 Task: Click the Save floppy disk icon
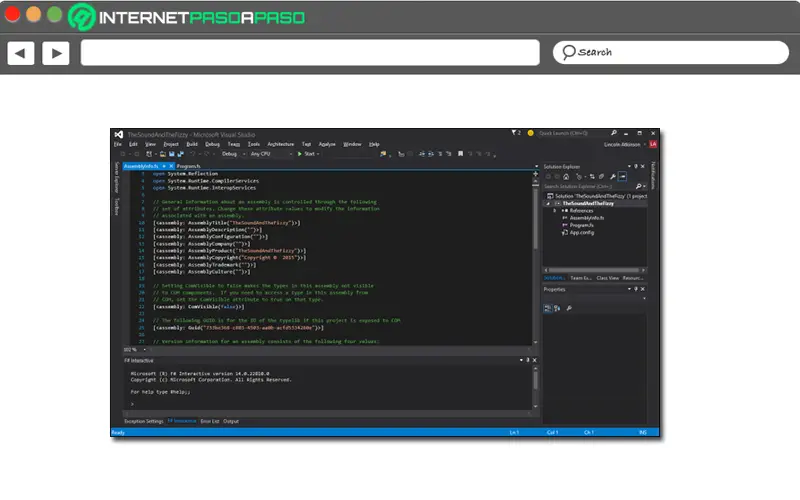click(171, 154)
